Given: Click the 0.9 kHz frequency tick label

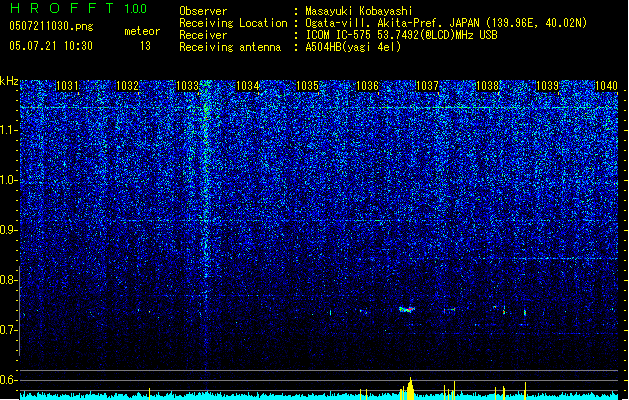Looking at the screenshot, I should (x=8, y=230).
